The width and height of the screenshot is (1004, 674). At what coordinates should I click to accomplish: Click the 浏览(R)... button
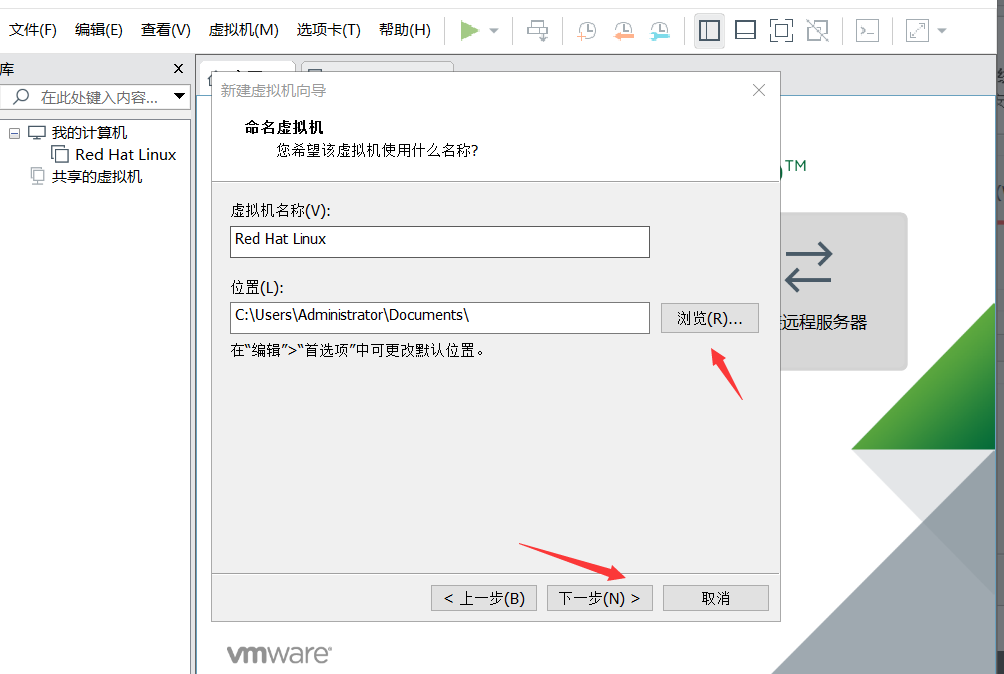pos(710,318)
